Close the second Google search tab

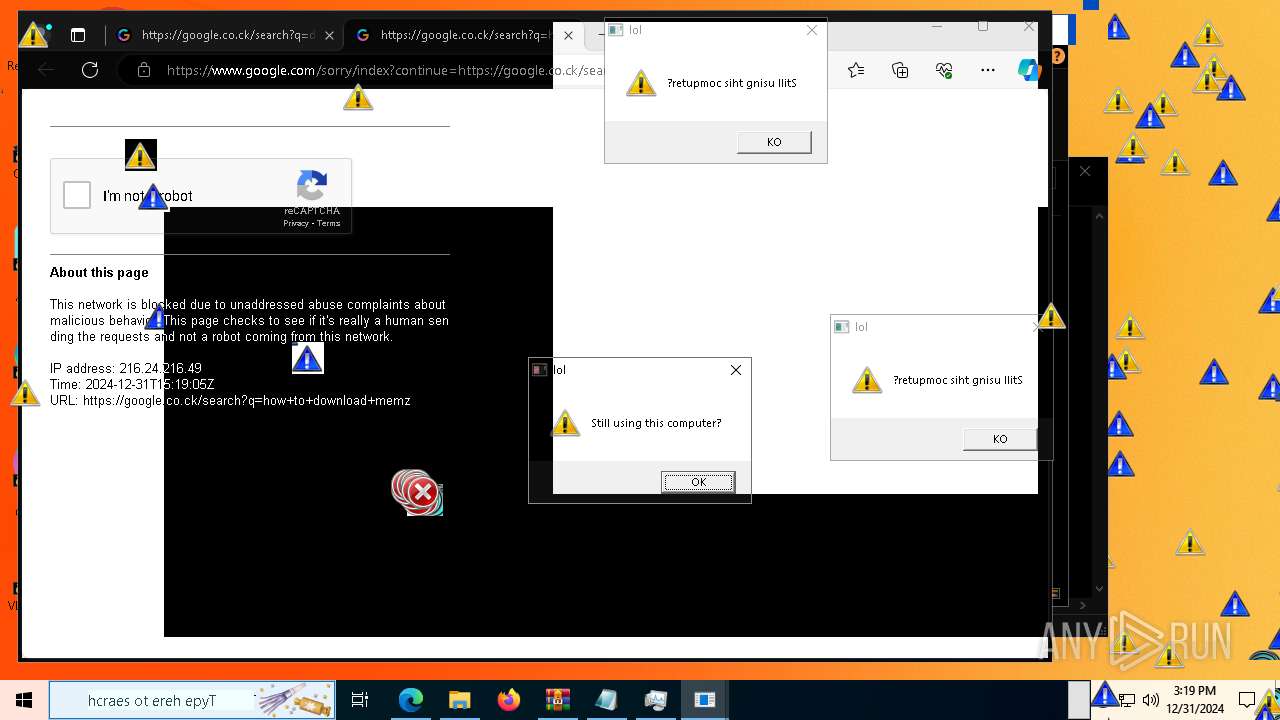tap(568, 35)
